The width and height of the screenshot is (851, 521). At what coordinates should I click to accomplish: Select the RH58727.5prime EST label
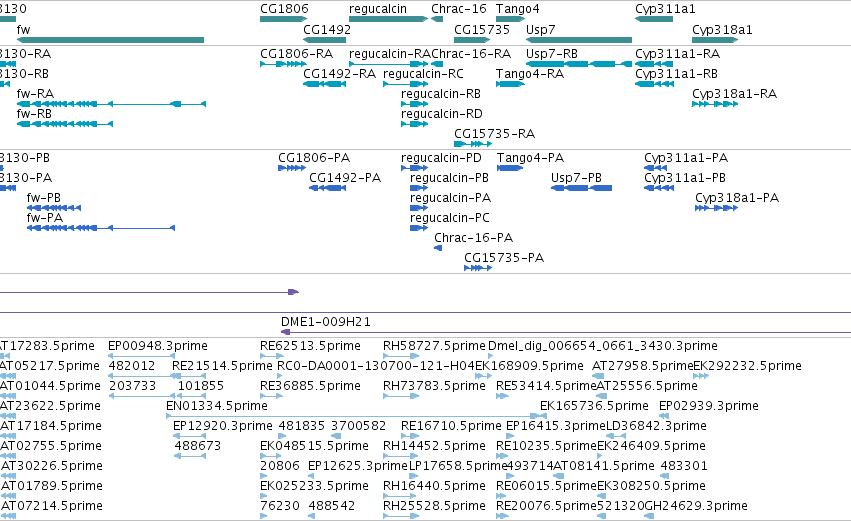point(434,346)
